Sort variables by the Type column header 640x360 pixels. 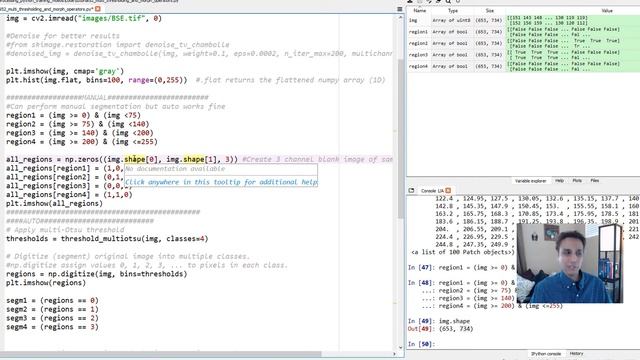453,11
